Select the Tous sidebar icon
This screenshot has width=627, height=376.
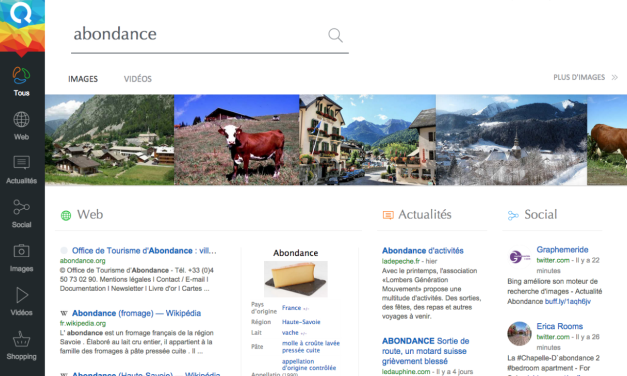coord(21,75)
